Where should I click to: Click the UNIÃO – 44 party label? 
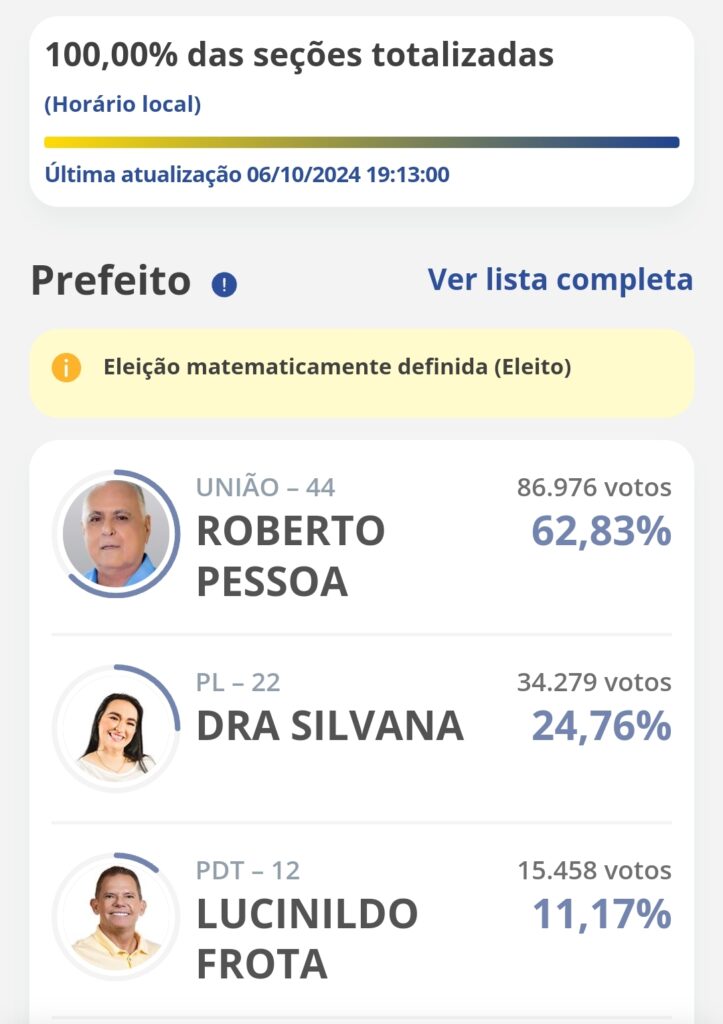pyautogui.click(x=266, y=488)
